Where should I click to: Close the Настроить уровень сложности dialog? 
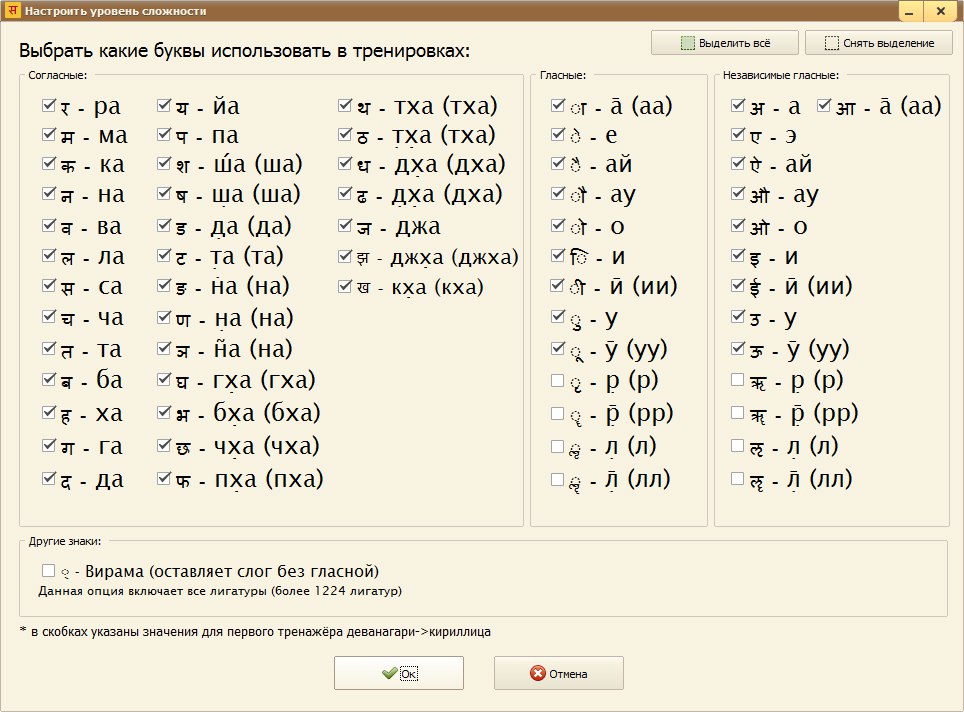[940, 11]
